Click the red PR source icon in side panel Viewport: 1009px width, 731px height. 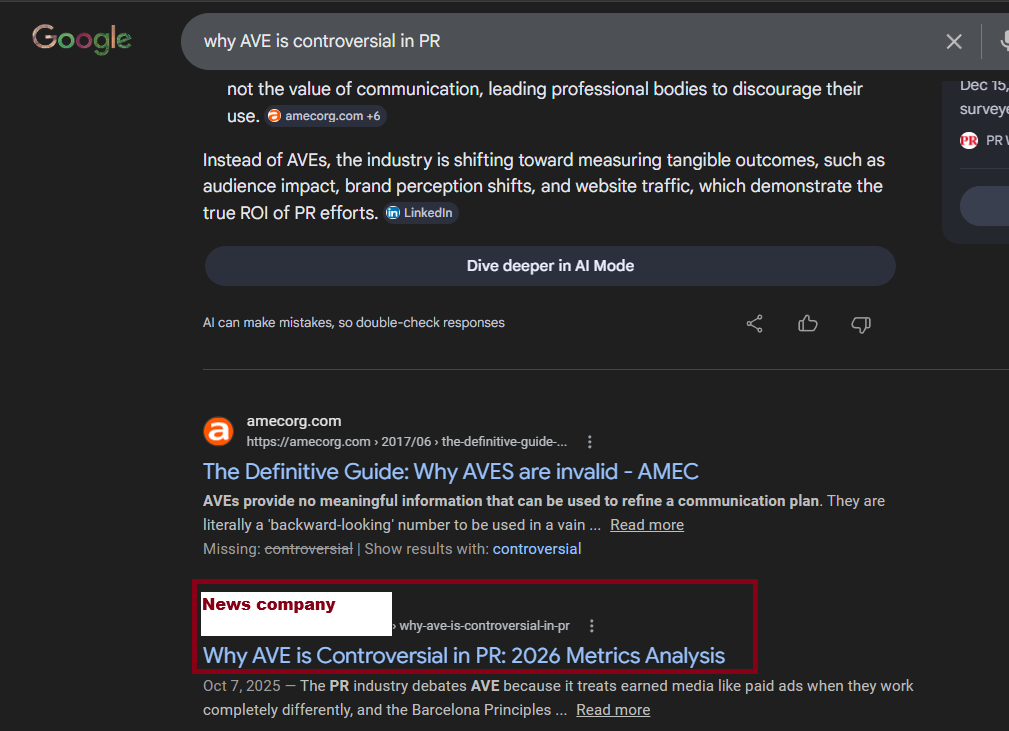969,140
